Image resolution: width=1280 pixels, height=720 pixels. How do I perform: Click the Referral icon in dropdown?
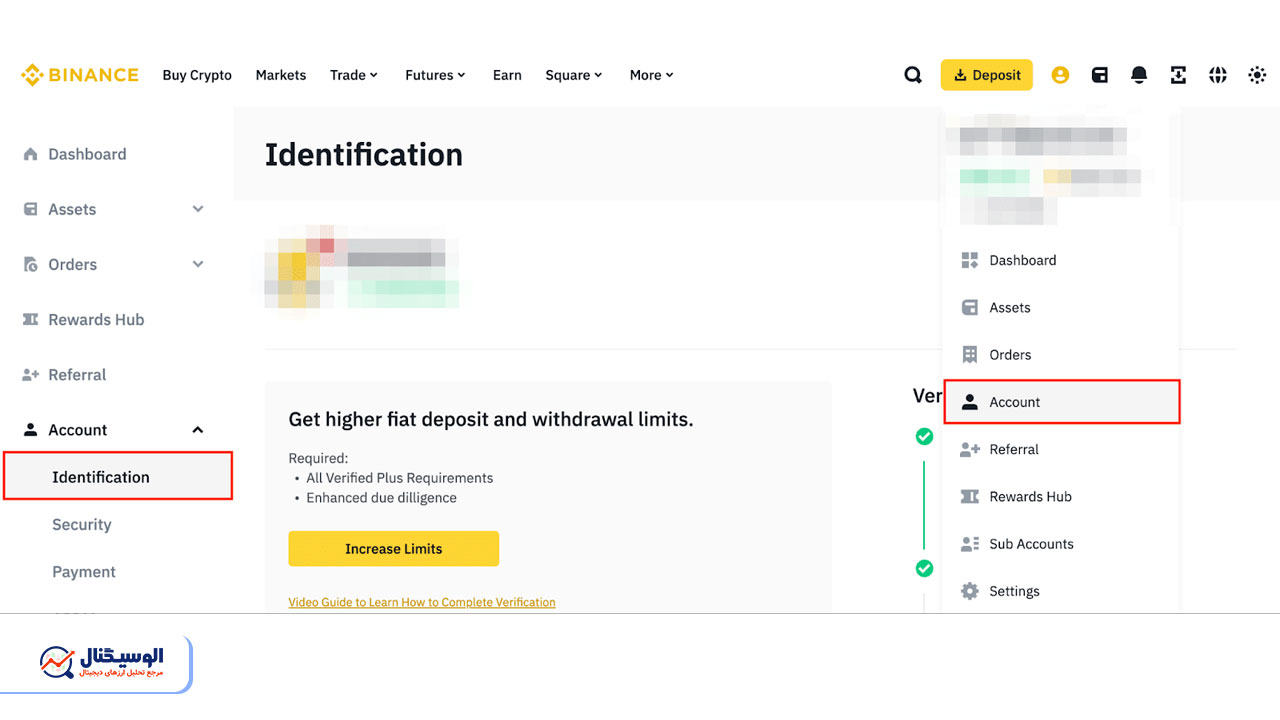[x=969, y=449]
